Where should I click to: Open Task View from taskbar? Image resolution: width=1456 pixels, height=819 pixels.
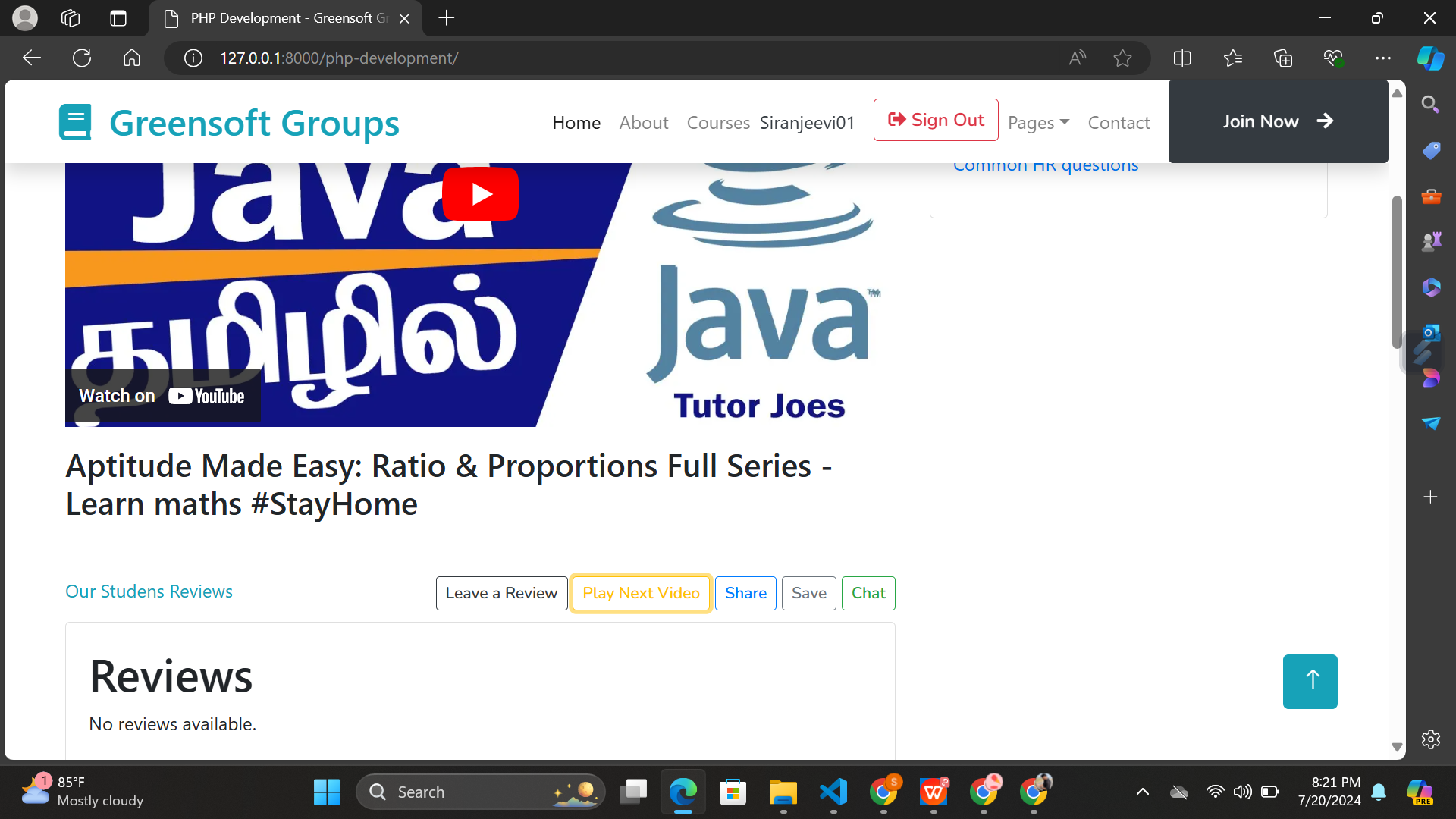pos(633,792)
